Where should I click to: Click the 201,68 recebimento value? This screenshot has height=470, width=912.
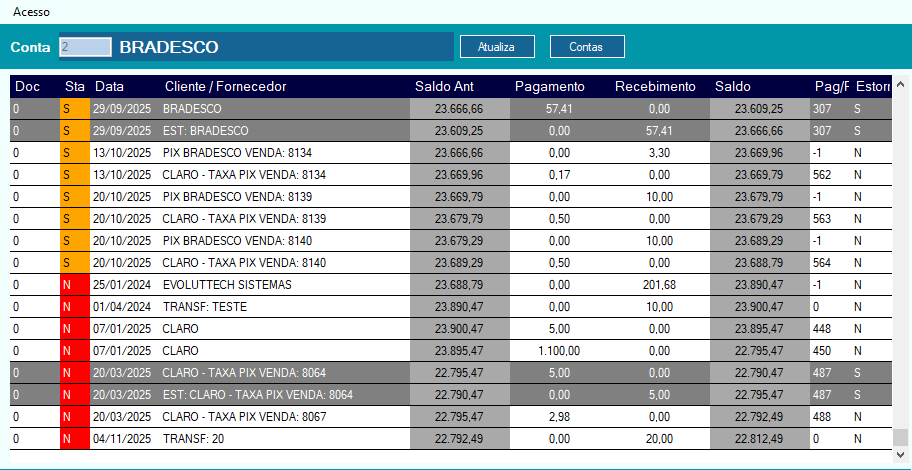pos(659,285)
